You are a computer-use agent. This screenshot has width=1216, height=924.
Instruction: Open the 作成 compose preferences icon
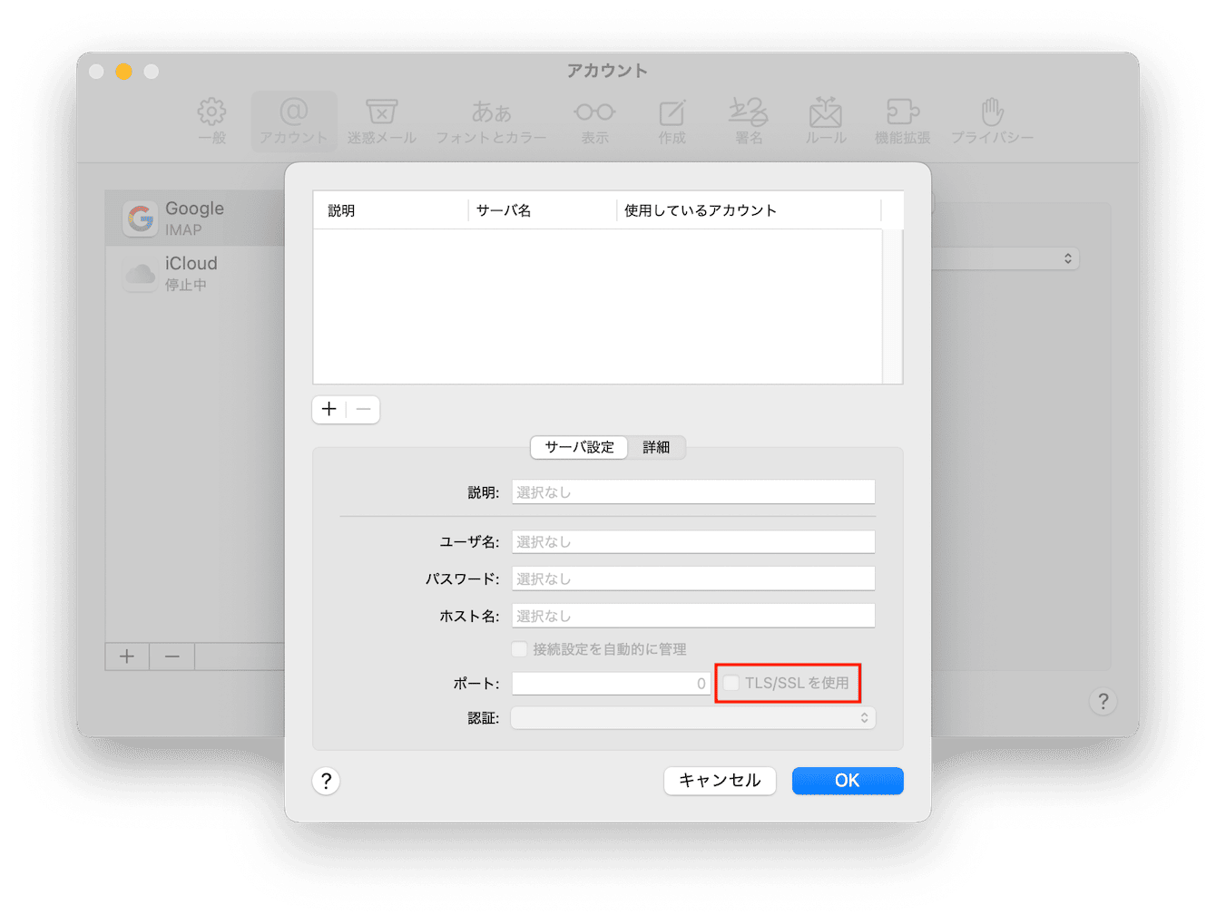pos(672,112)
